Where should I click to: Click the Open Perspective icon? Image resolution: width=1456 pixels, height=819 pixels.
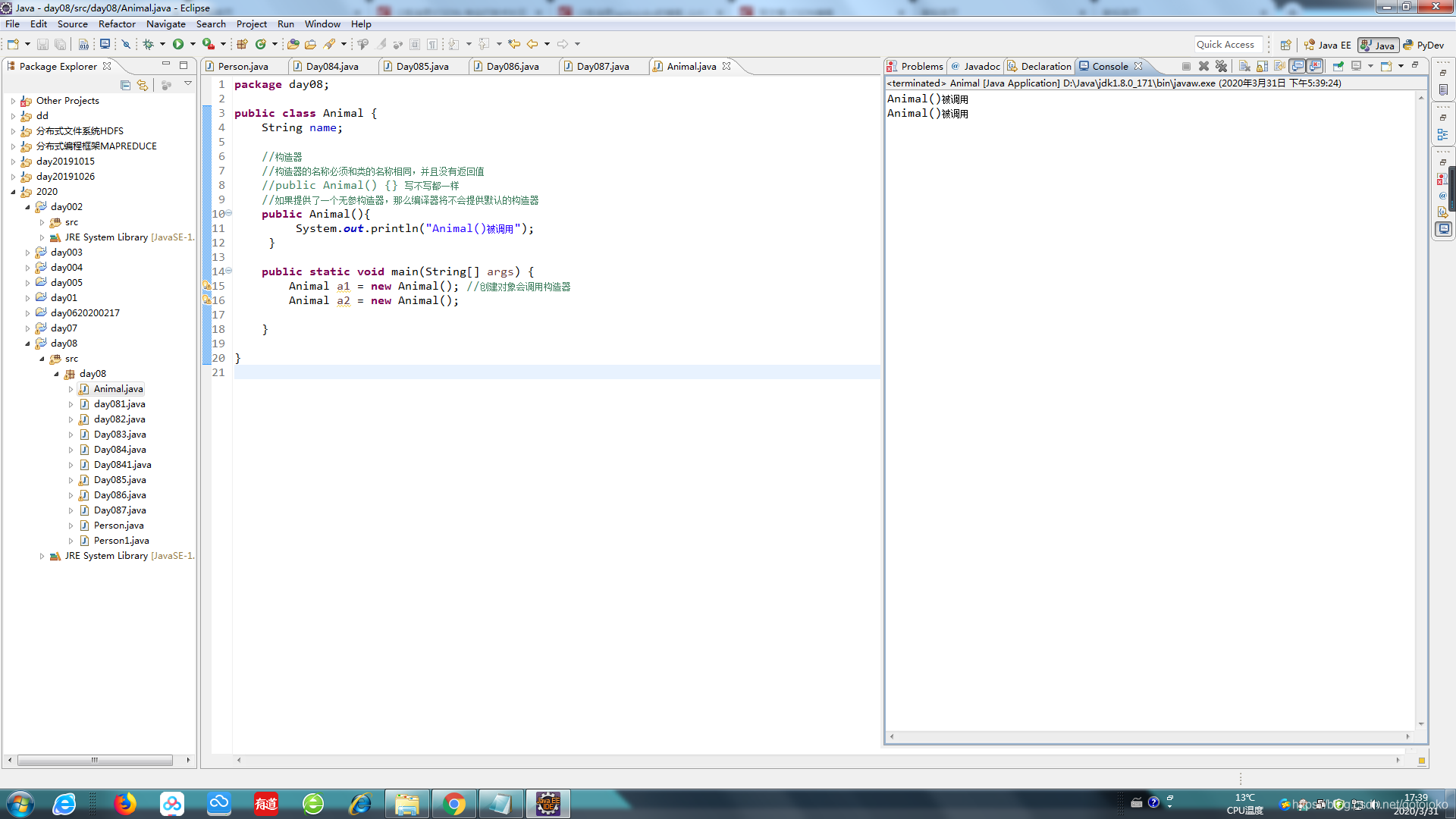[1285, 45]
